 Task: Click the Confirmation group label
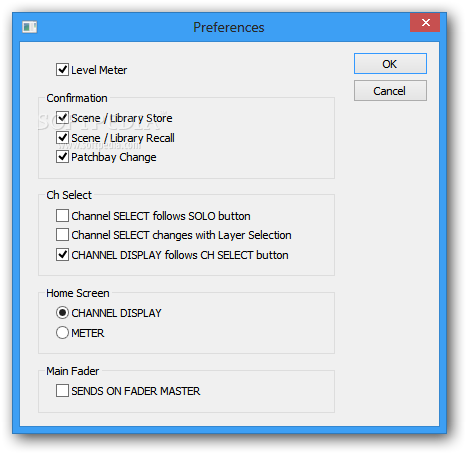77,98
